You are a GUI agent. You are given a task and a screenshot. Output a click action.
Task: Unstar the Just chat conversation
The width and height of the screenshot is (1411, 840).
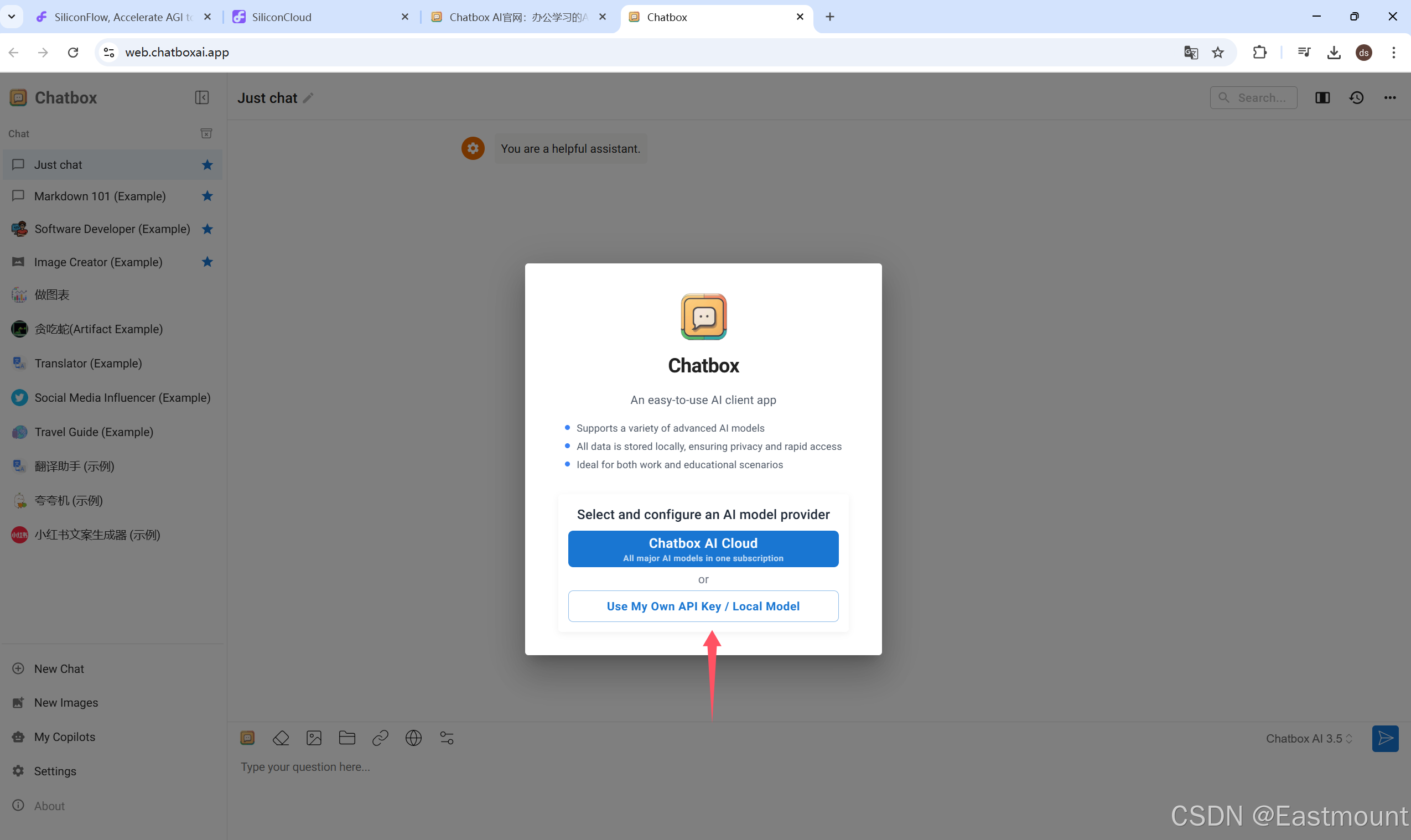point(207,165)
